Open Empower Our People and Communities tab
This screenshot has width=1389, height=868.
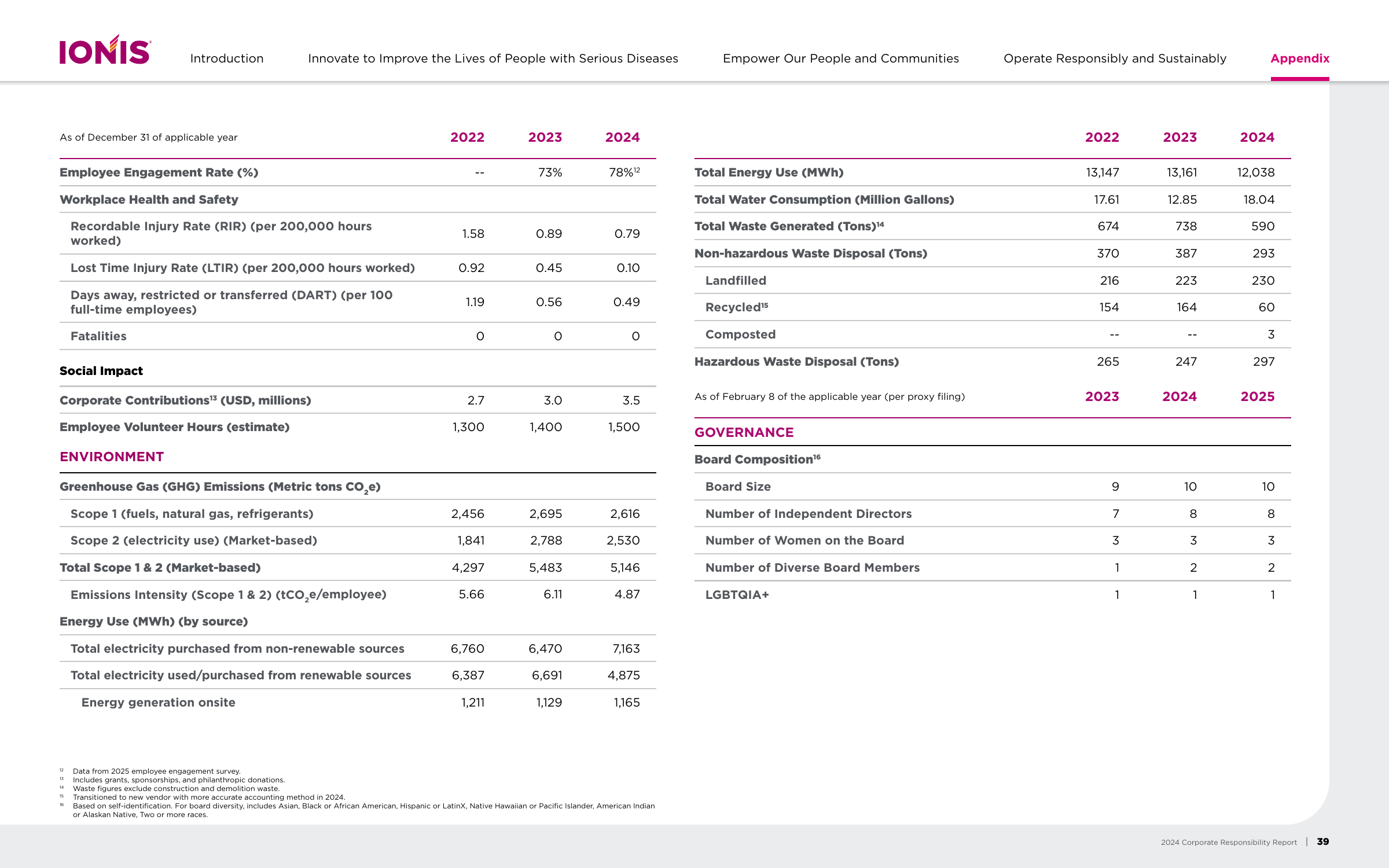(841, 58)
